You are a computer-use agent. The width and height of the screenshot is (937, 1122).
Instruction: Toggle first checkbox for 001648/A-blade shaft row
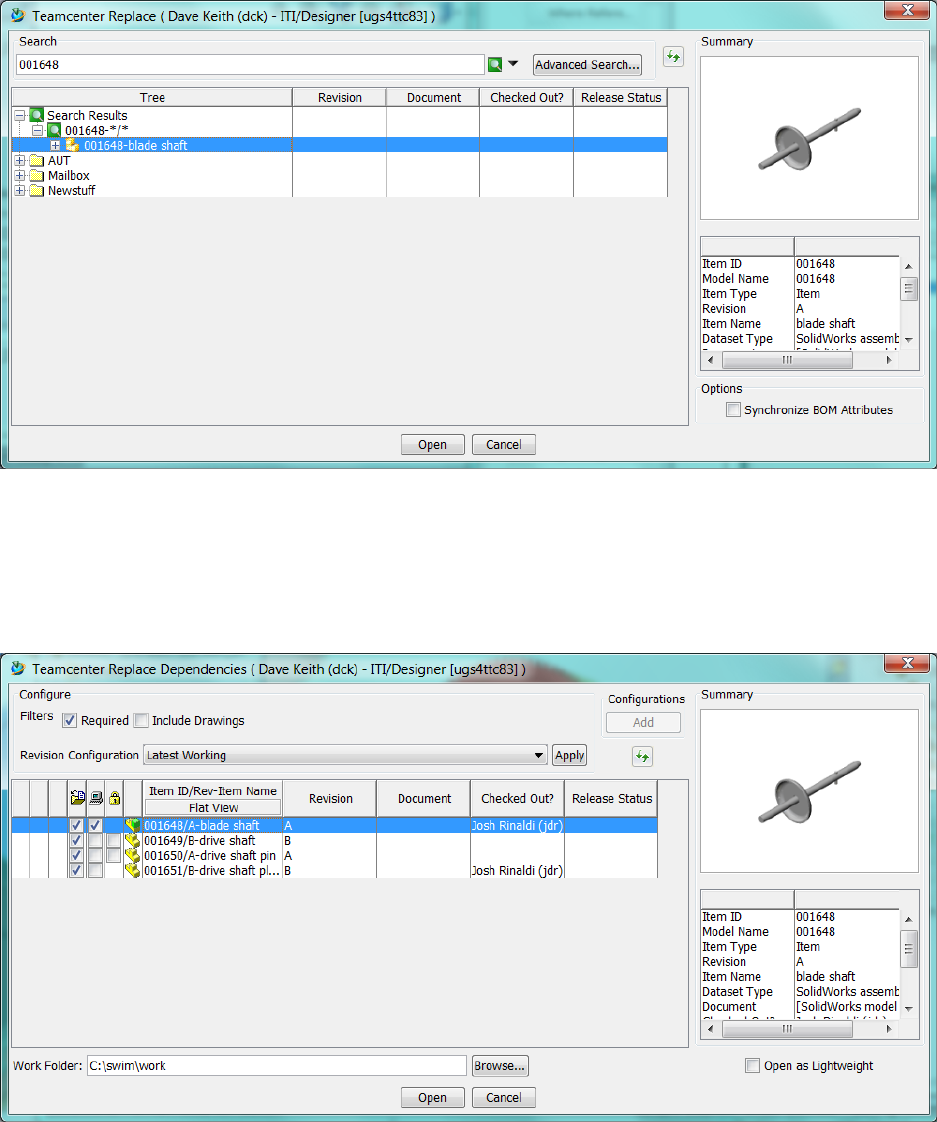[x=77, y=825]
